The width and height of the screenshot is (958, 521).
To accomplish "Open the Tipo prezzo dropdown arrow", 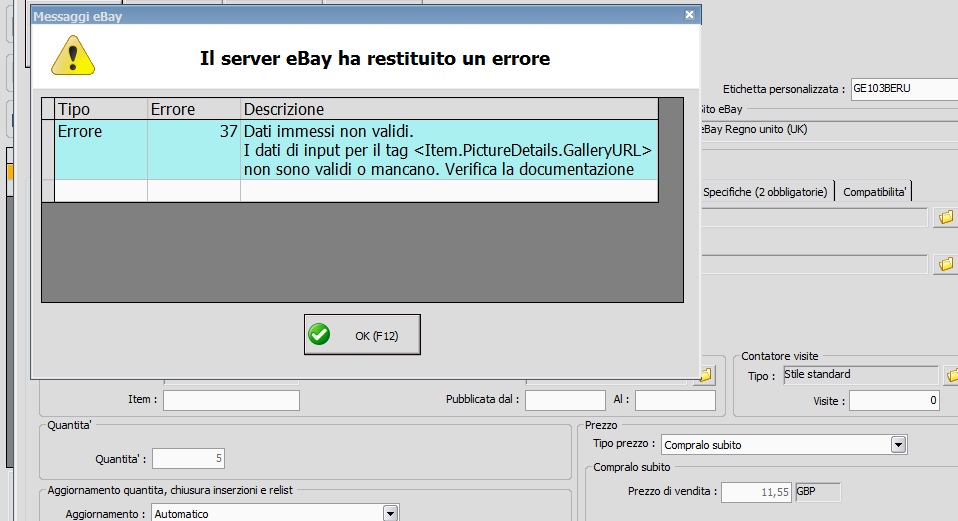I will [x=898, y=445].
